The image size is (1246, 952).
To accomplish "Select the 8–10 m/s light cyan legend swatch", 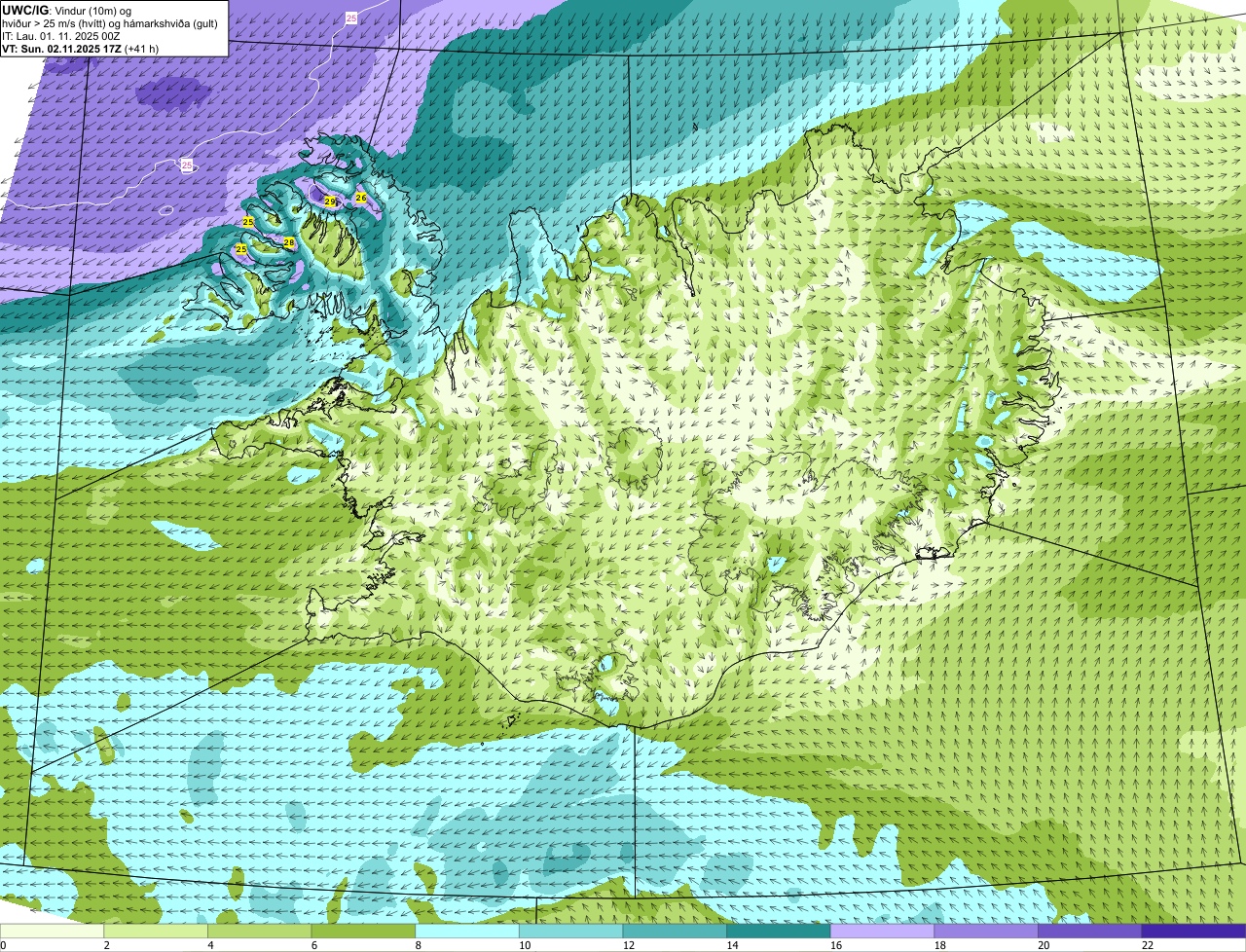I will (467, 931).
